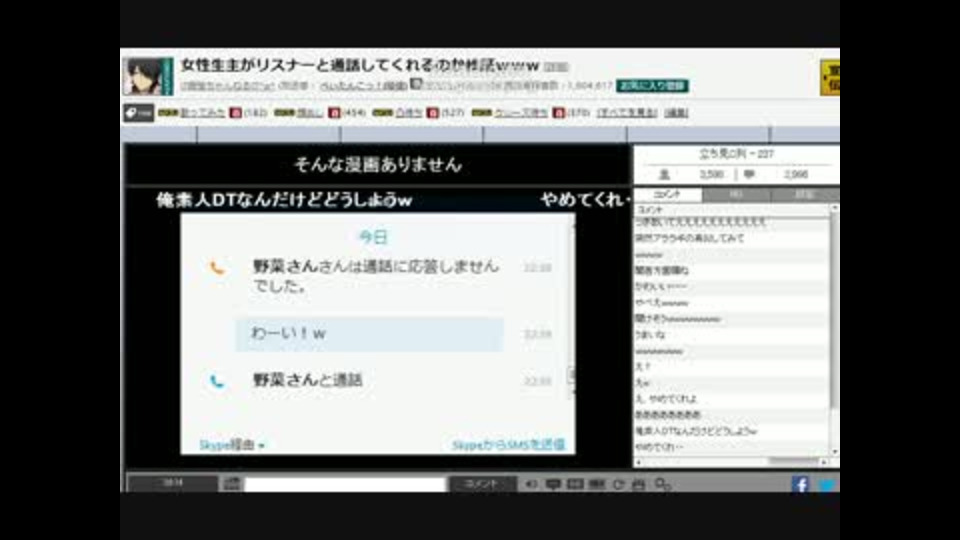
Task: Click the scroll-up arrow of the comment list
Action: pyautogui.click(x=834, y=209)
